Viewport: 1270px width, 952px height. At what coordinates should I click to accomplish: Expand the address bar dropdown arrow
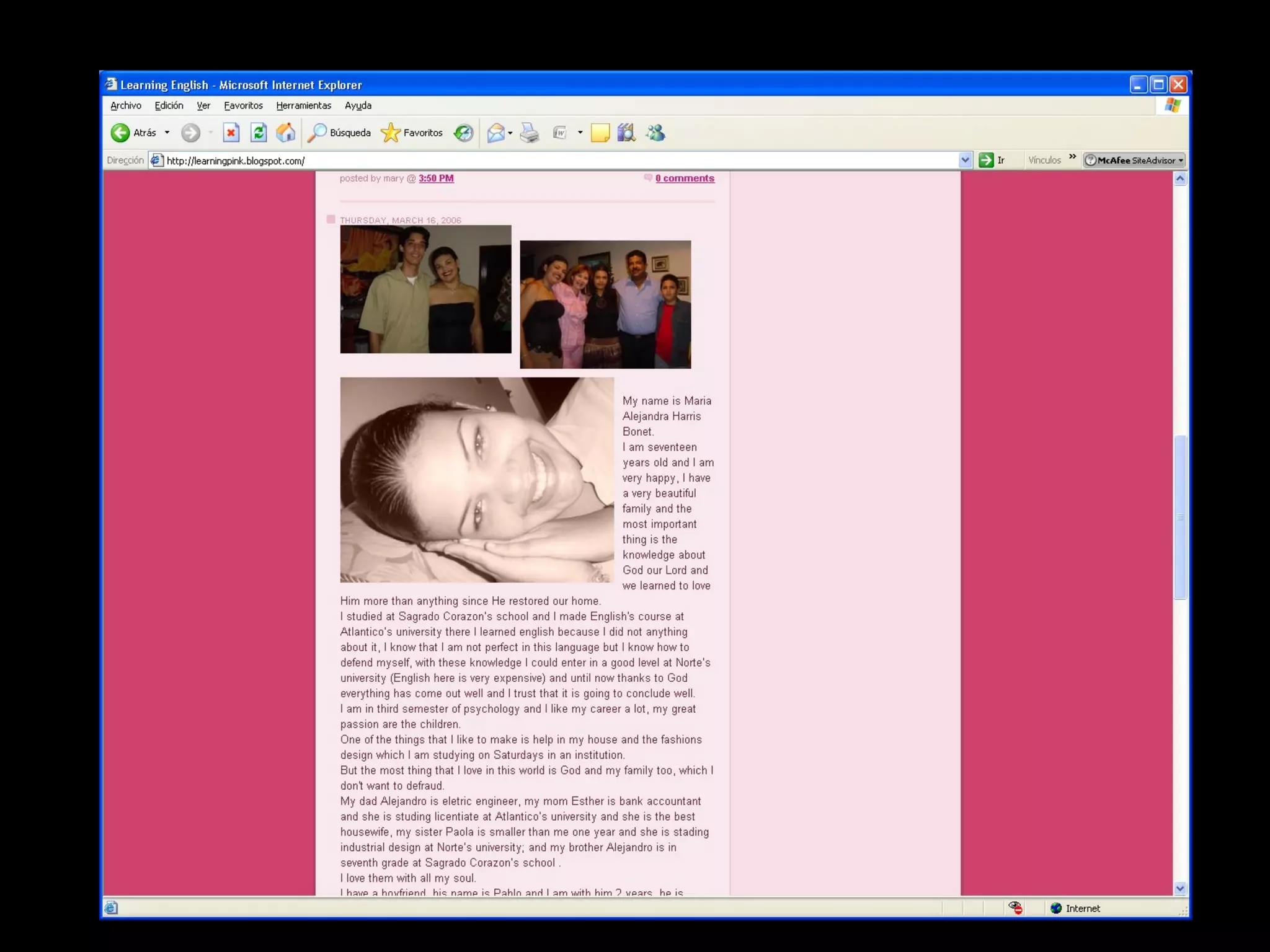[965, 161]
